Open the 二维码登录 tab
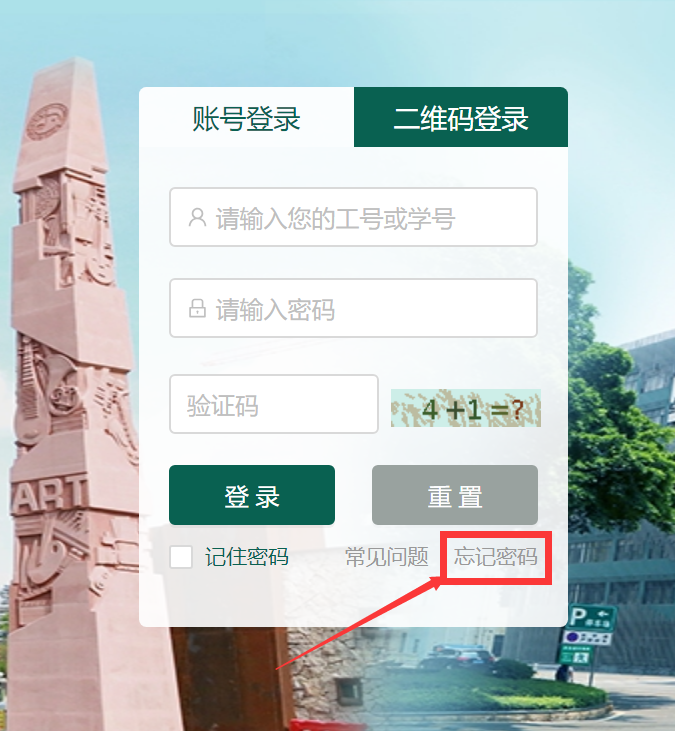This screenshot has width=675, height=731. [461, 117]
